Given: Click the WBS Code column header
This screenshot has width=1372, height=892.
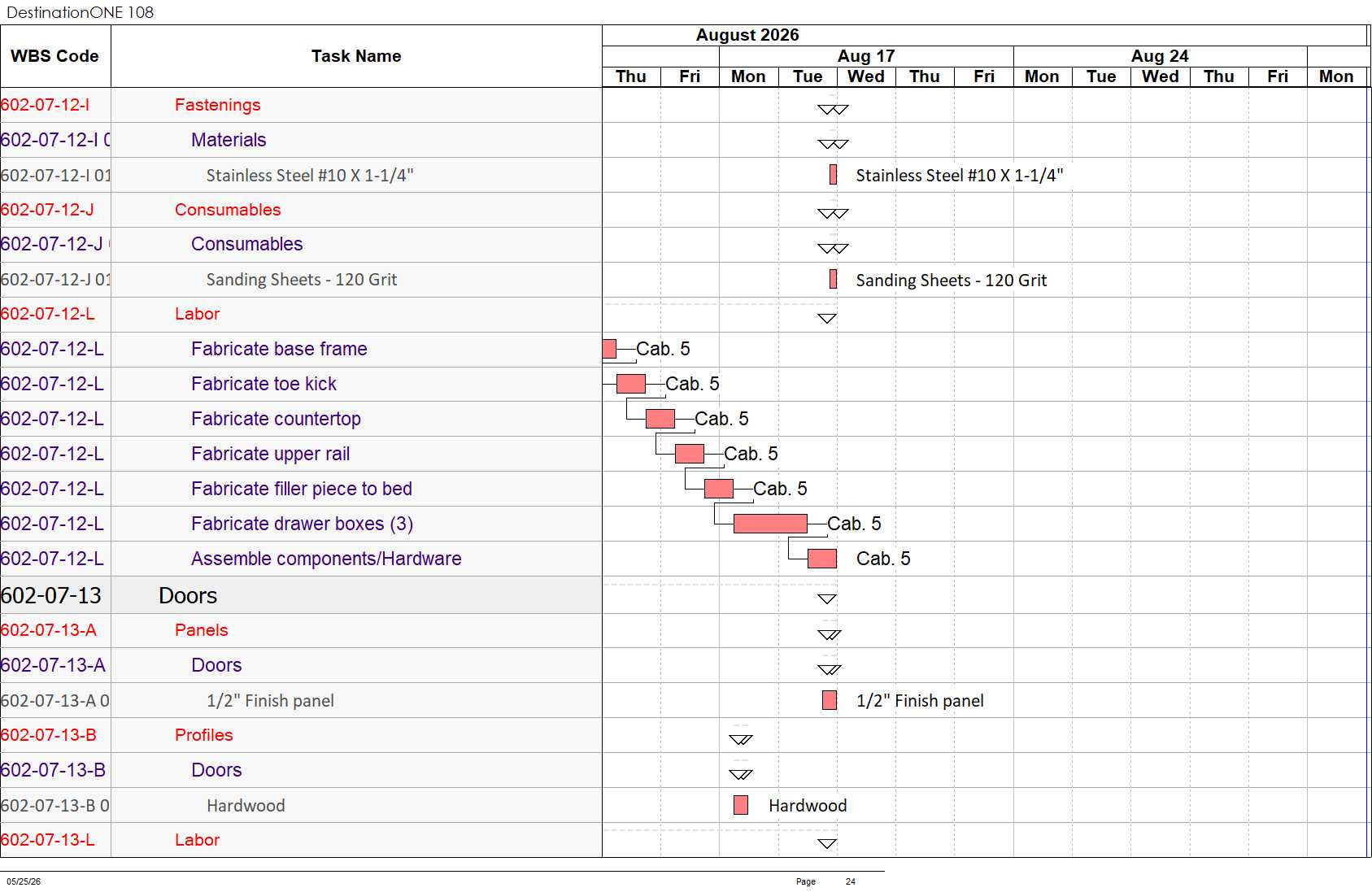Looking at the screenshot, I should pos(55,56).
